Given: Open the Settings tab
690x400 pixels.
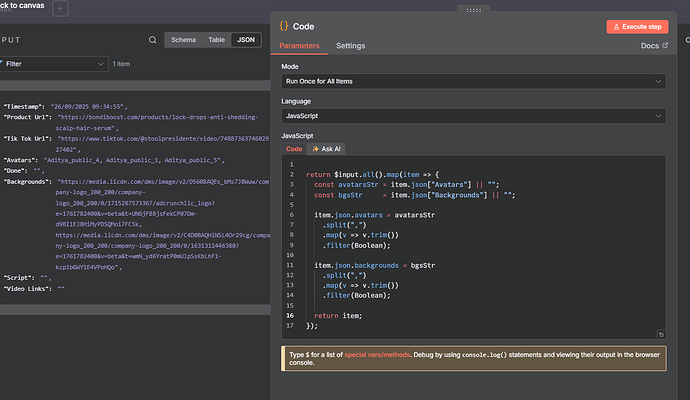Looking at the screenshot, I should click(x=351, y=46).
